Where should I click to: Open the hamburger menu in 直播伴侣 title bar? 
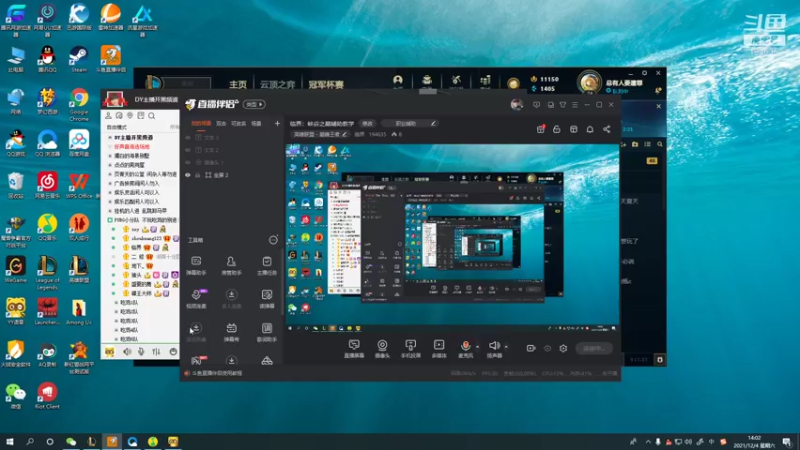575,105
